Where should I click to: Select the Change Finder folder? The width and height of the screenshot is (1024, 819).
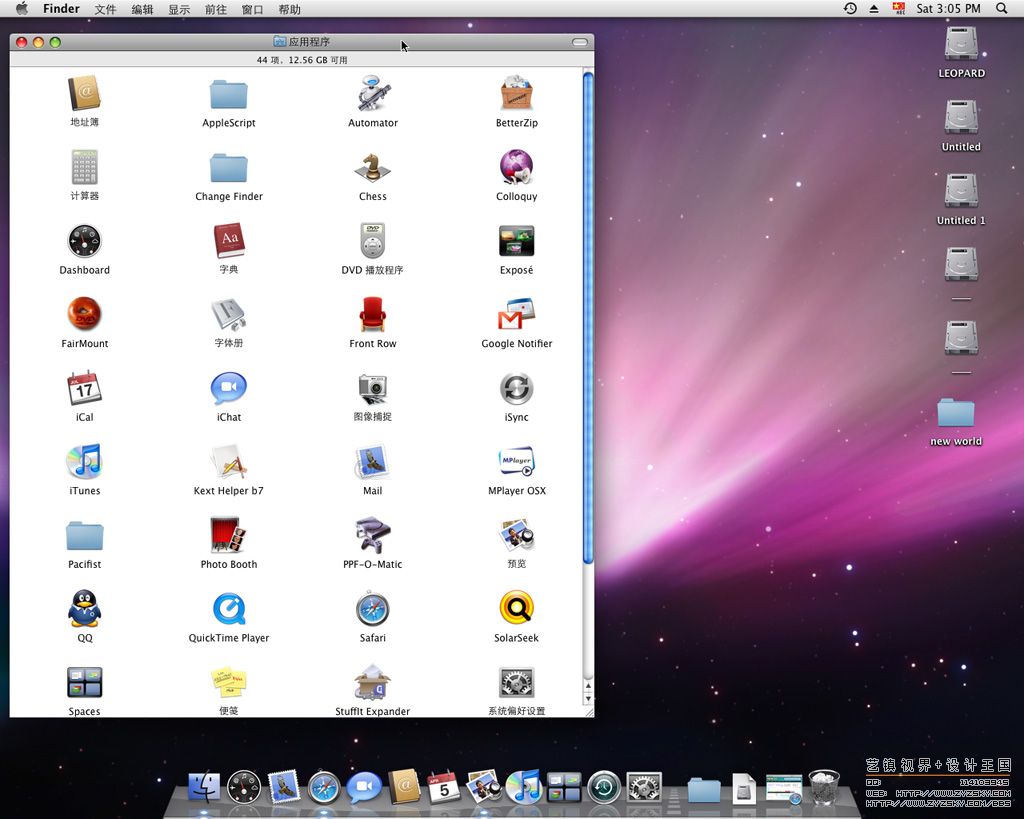229,169
